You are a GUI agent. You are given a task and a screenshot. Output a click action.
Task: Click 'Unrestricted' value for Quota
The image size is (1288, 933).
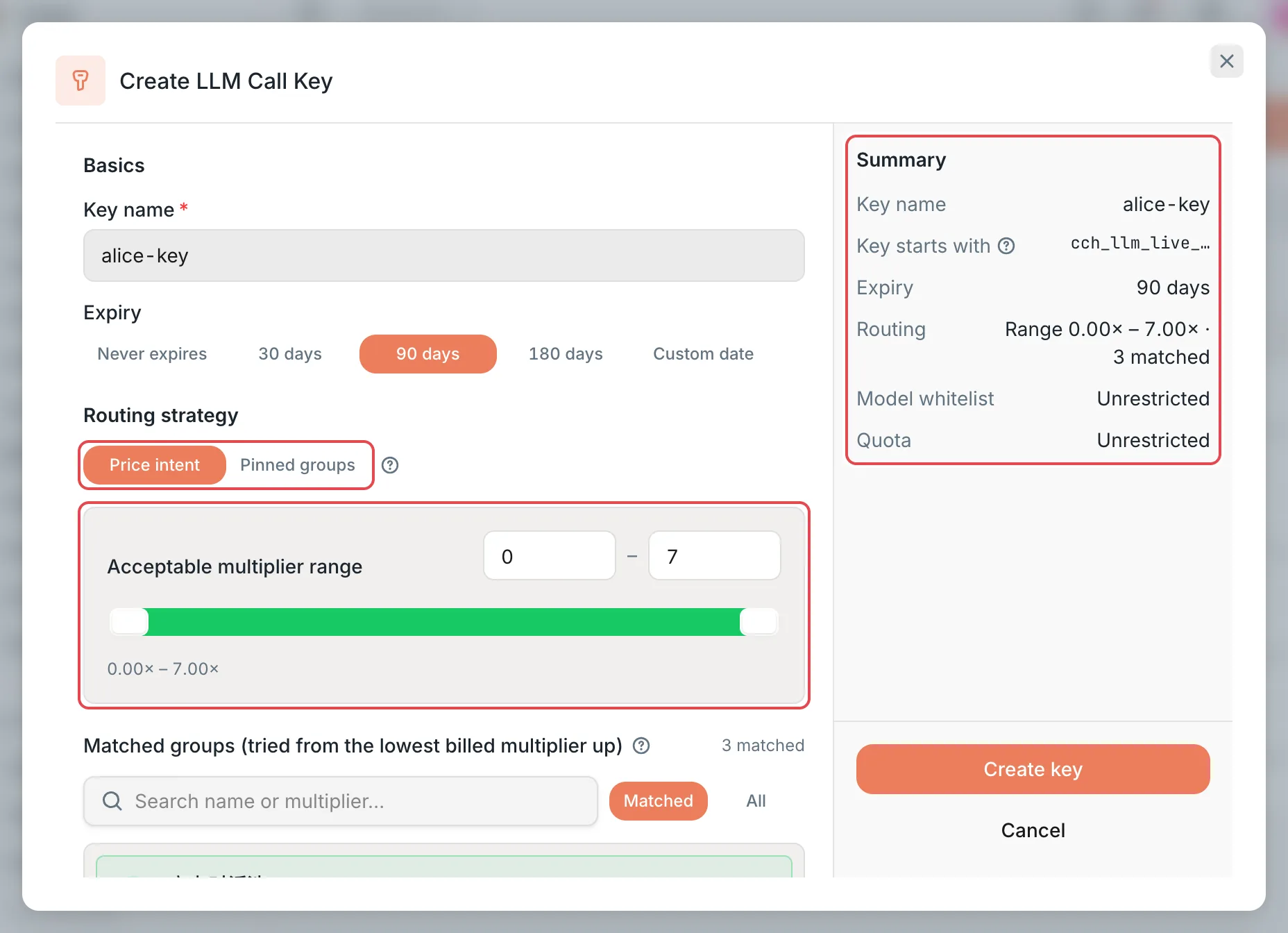pos(1153,440)
